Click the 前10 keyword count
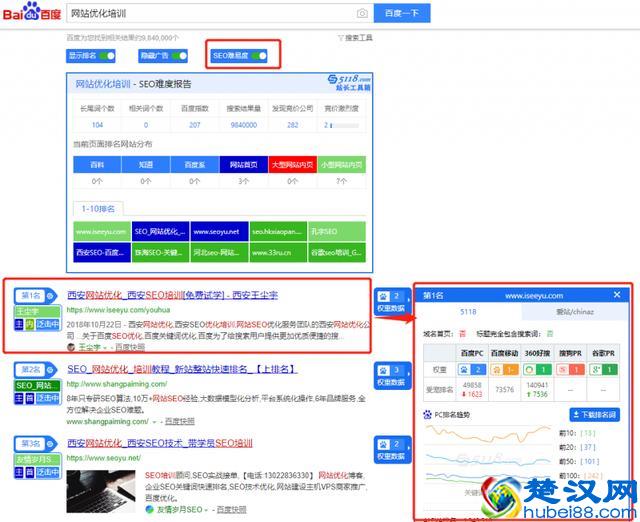Viewport: 640px width, 522px height. point(588,433)
